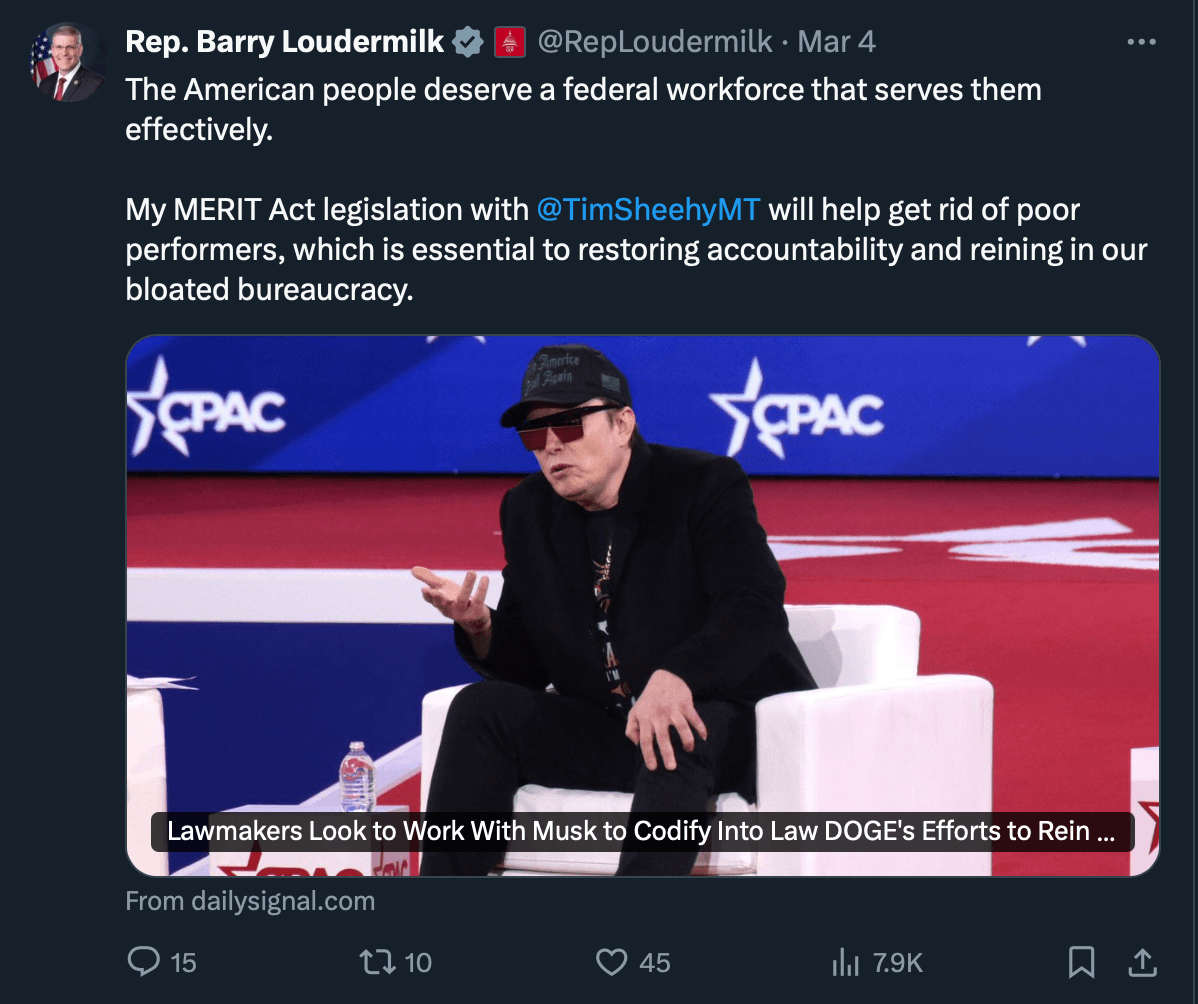Click the 7.9K view count number
The width and height of the screenshot is (1198, 1004).
click(897, 962)
